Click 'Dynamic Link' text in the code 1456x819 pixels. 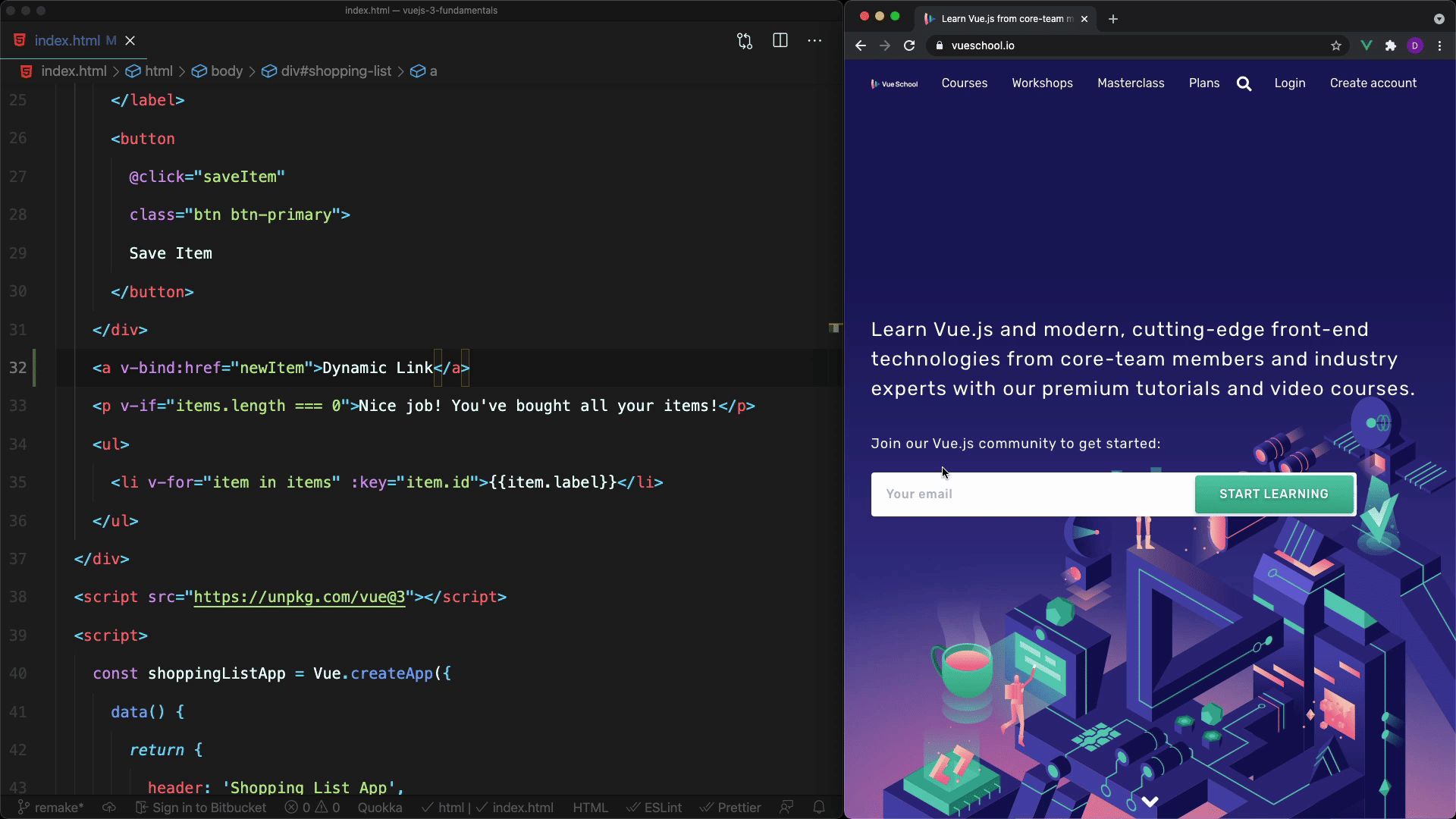tap(378, 368)
